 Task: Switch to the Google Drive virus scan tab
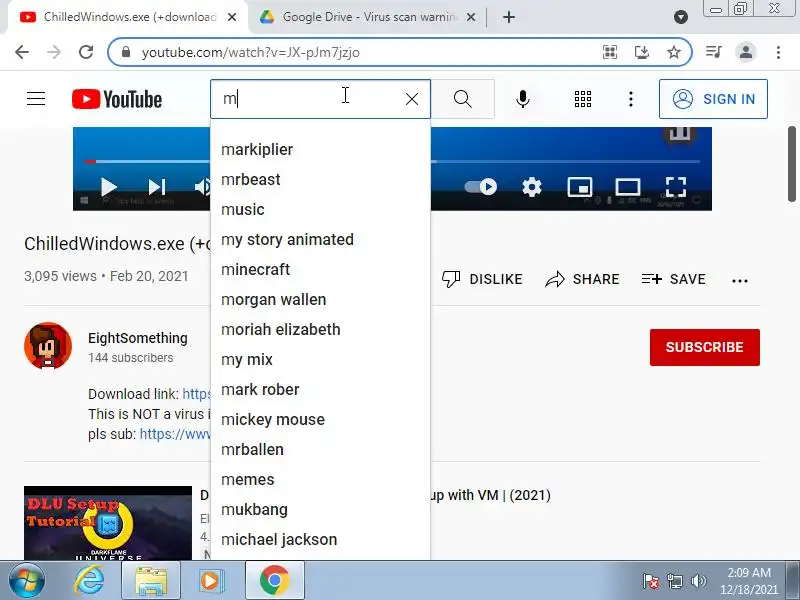(368, 17)
